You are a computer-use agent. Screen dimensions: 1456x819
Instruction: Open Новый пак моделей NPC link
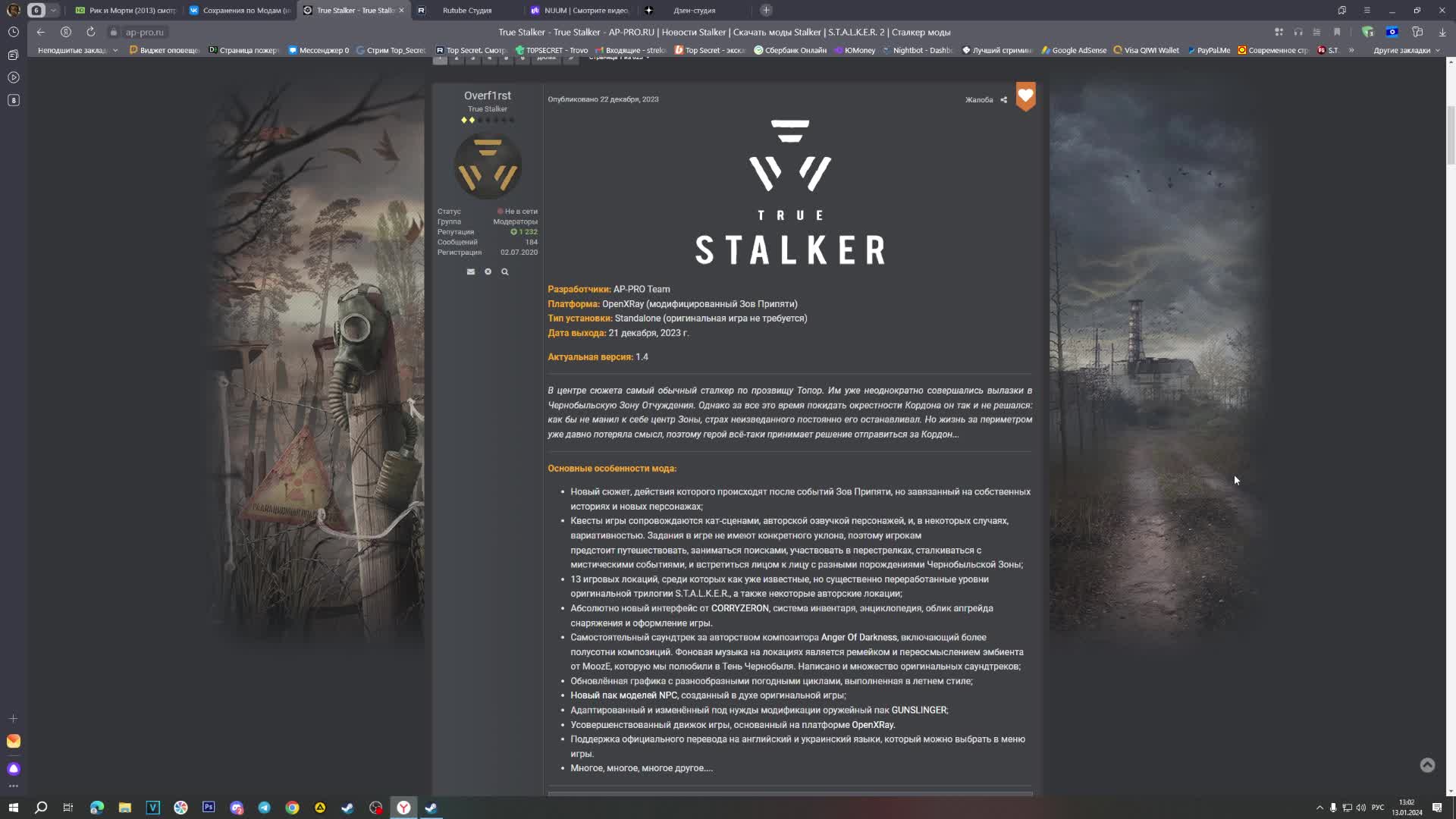point(623,695)
